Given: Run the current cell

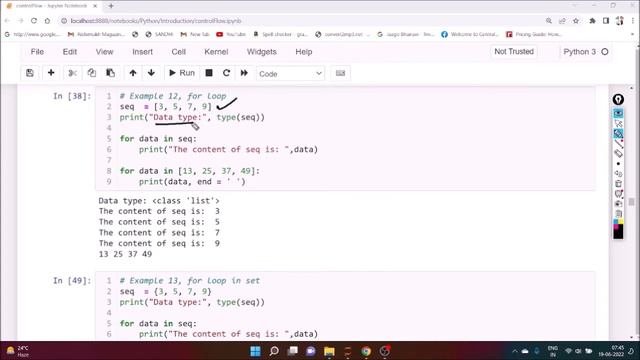Looking at the screenshot, I should (x=182, y=73).
